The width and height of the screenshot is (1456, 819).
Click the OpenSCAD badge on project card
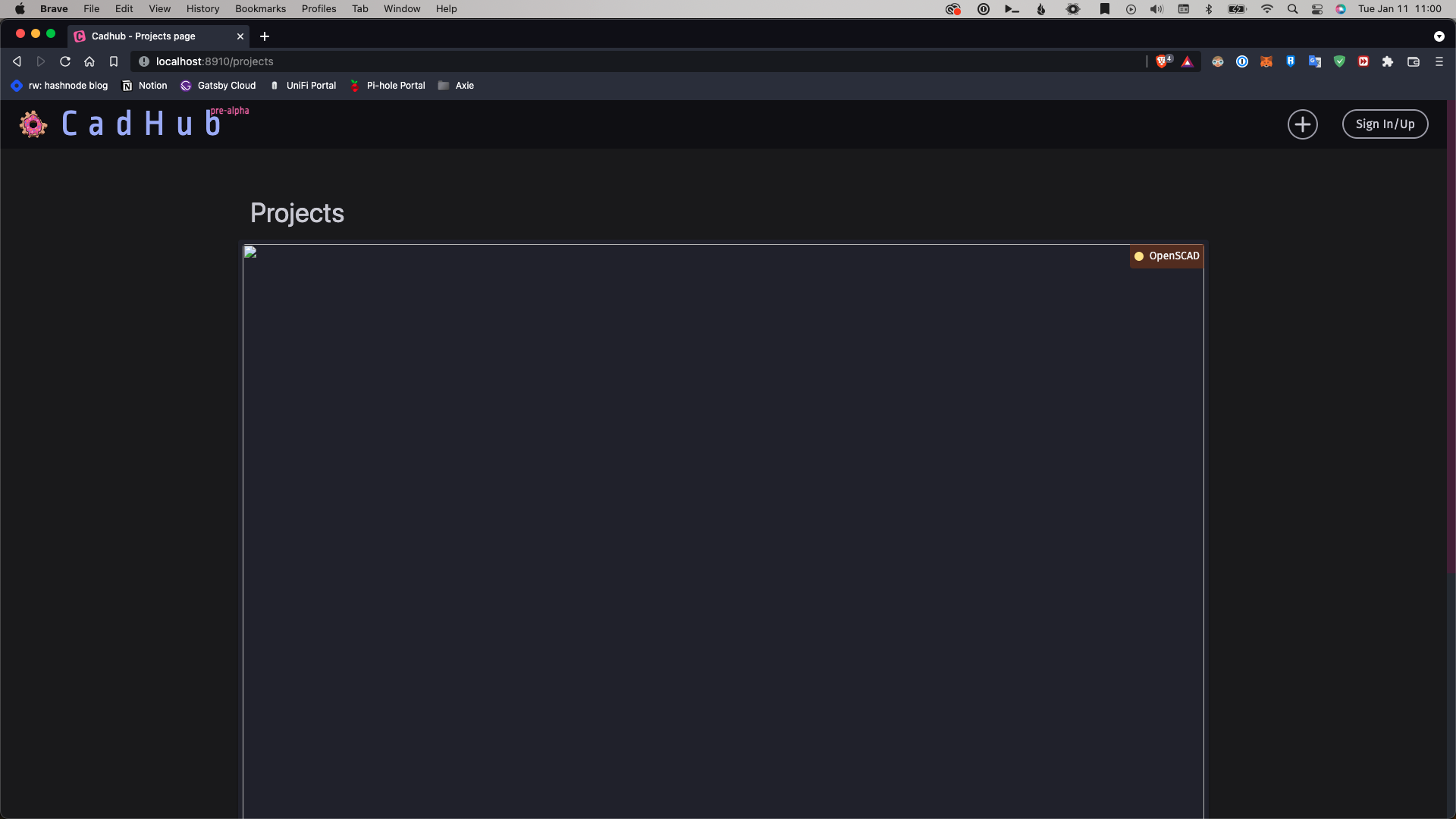(x=1166, y=256)
